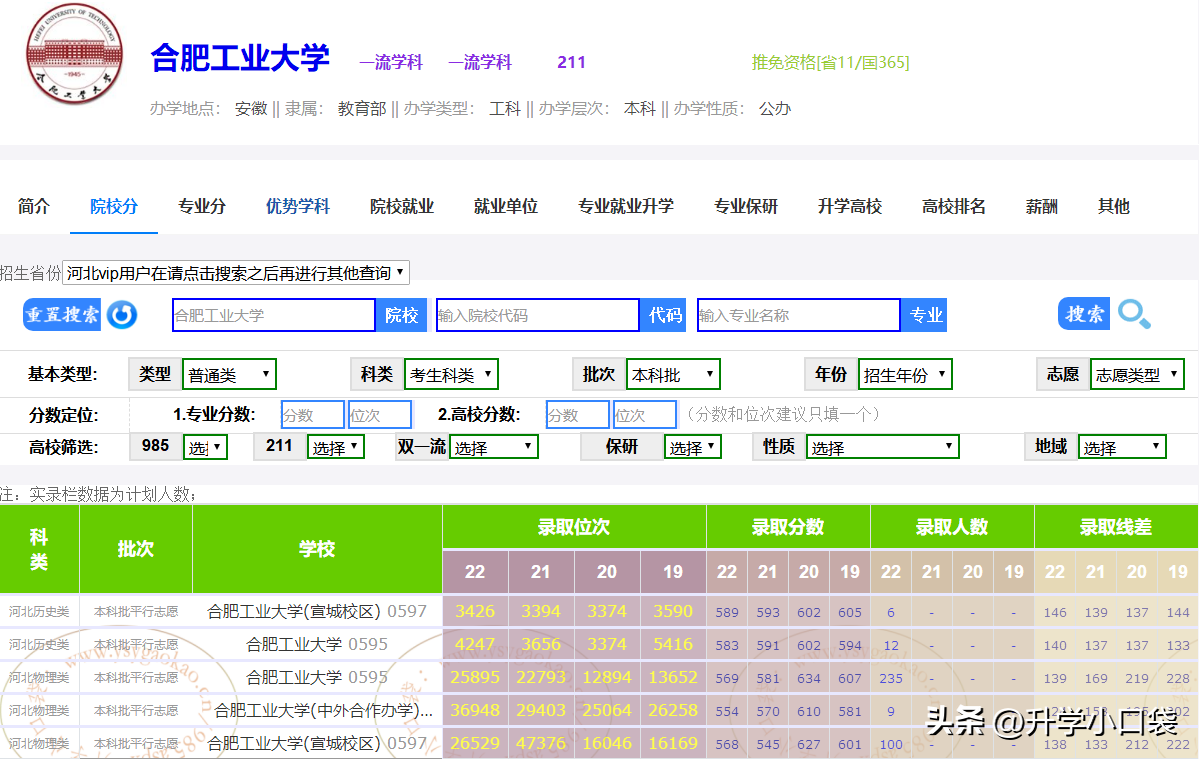Expand the 招生年份 dropdown

coord(905,375)
